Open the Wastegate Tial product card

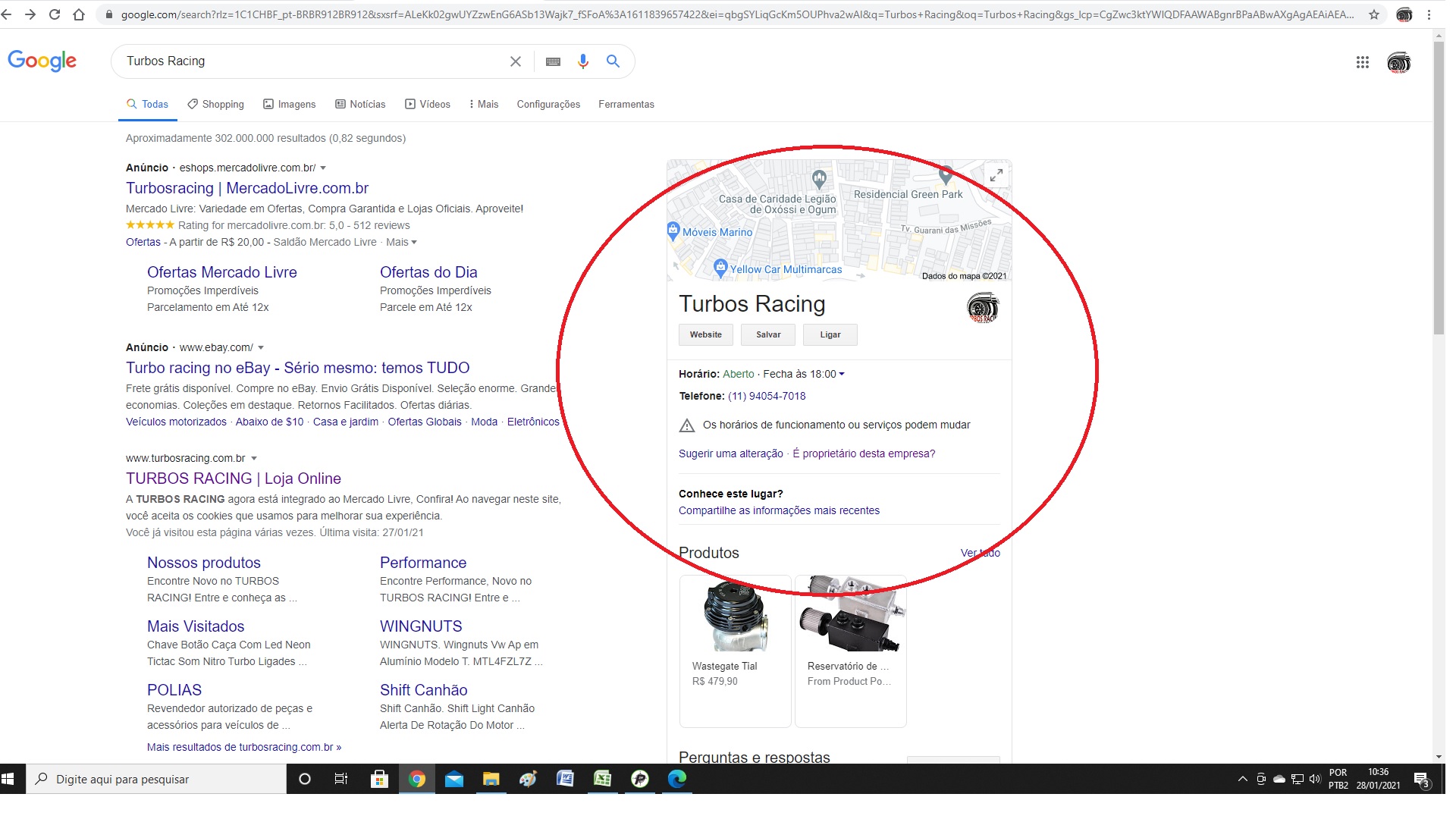coord(736,651)
